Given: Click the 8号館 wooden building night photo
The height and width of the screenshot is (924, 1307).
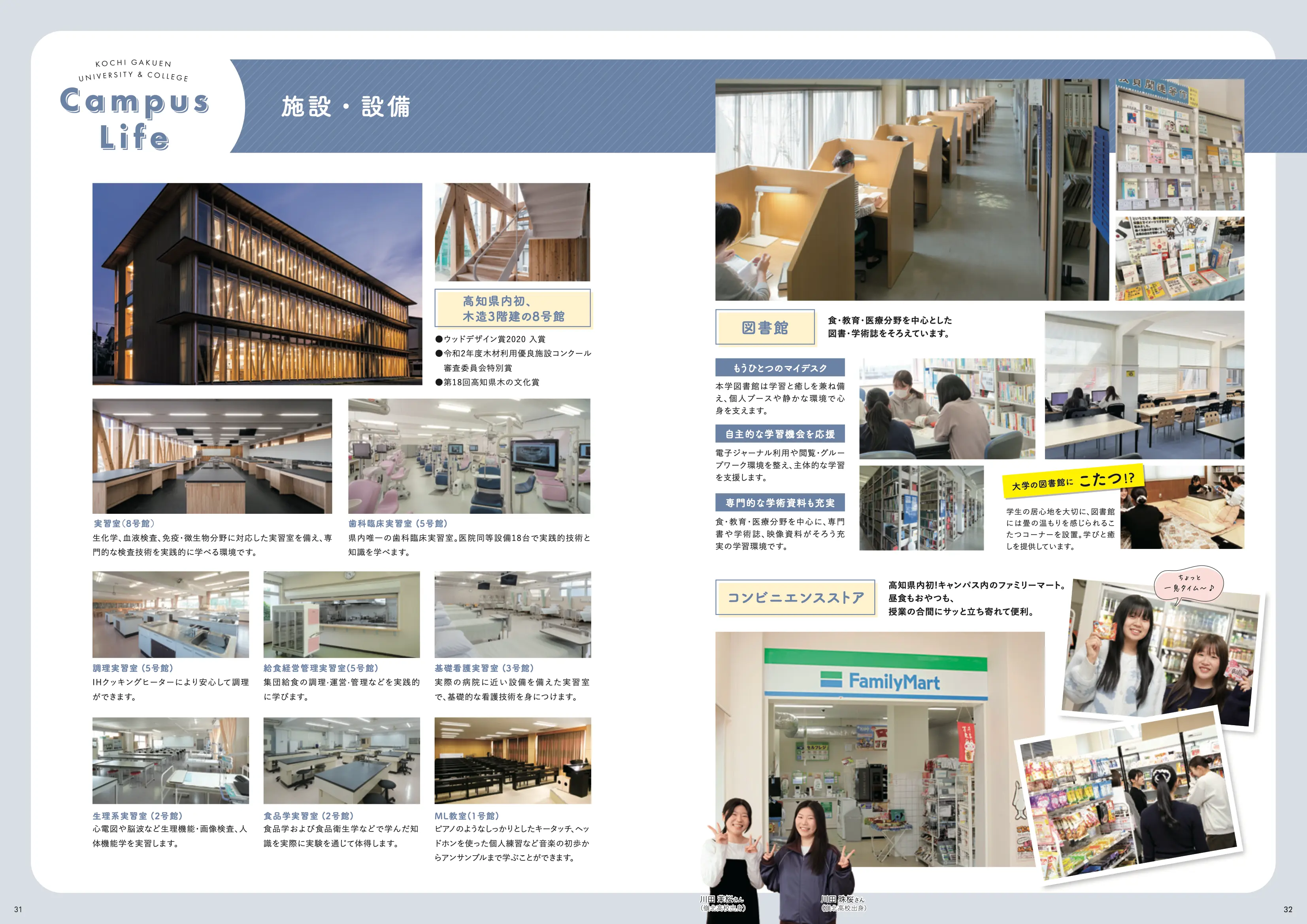Looking at the screenshot, I should tap(257, 283).
